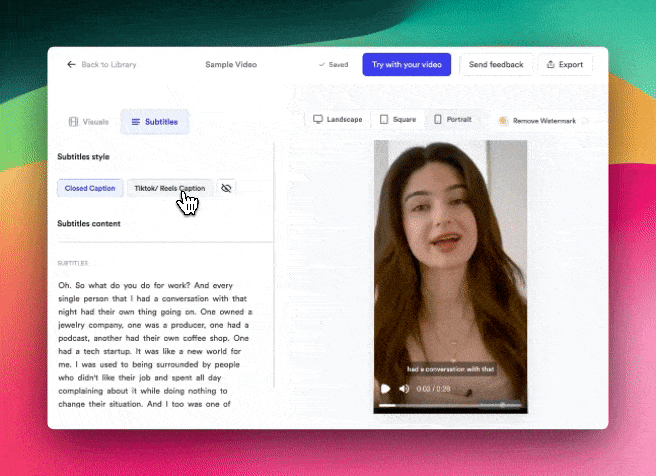Image resolution: width=656 pixels, height=476 pixels.
Task: Click the video progress bar
Action: point(450,405)
